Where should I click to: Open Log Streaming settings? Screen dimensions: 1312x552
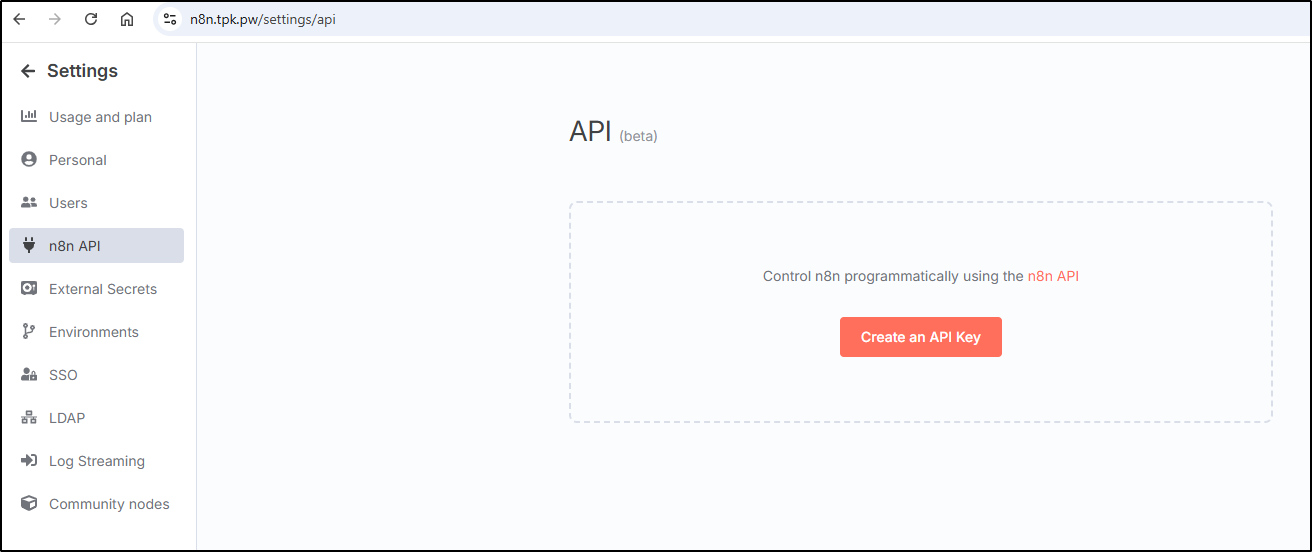pyautogui.click(x=96, y=461)
